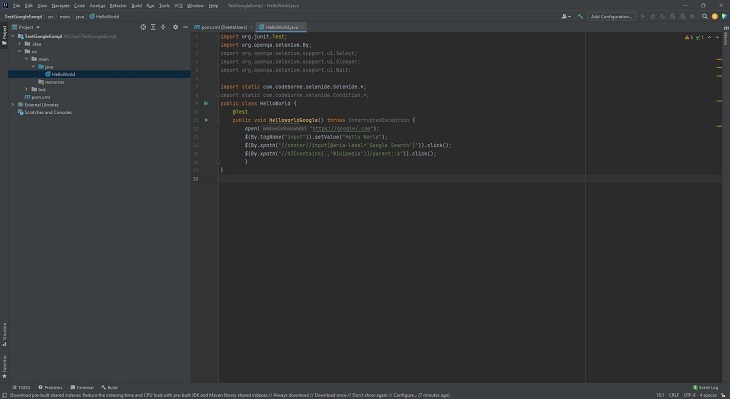730x399 pixels.
Task: Open the Refactor menu
Action: point(118,6)
